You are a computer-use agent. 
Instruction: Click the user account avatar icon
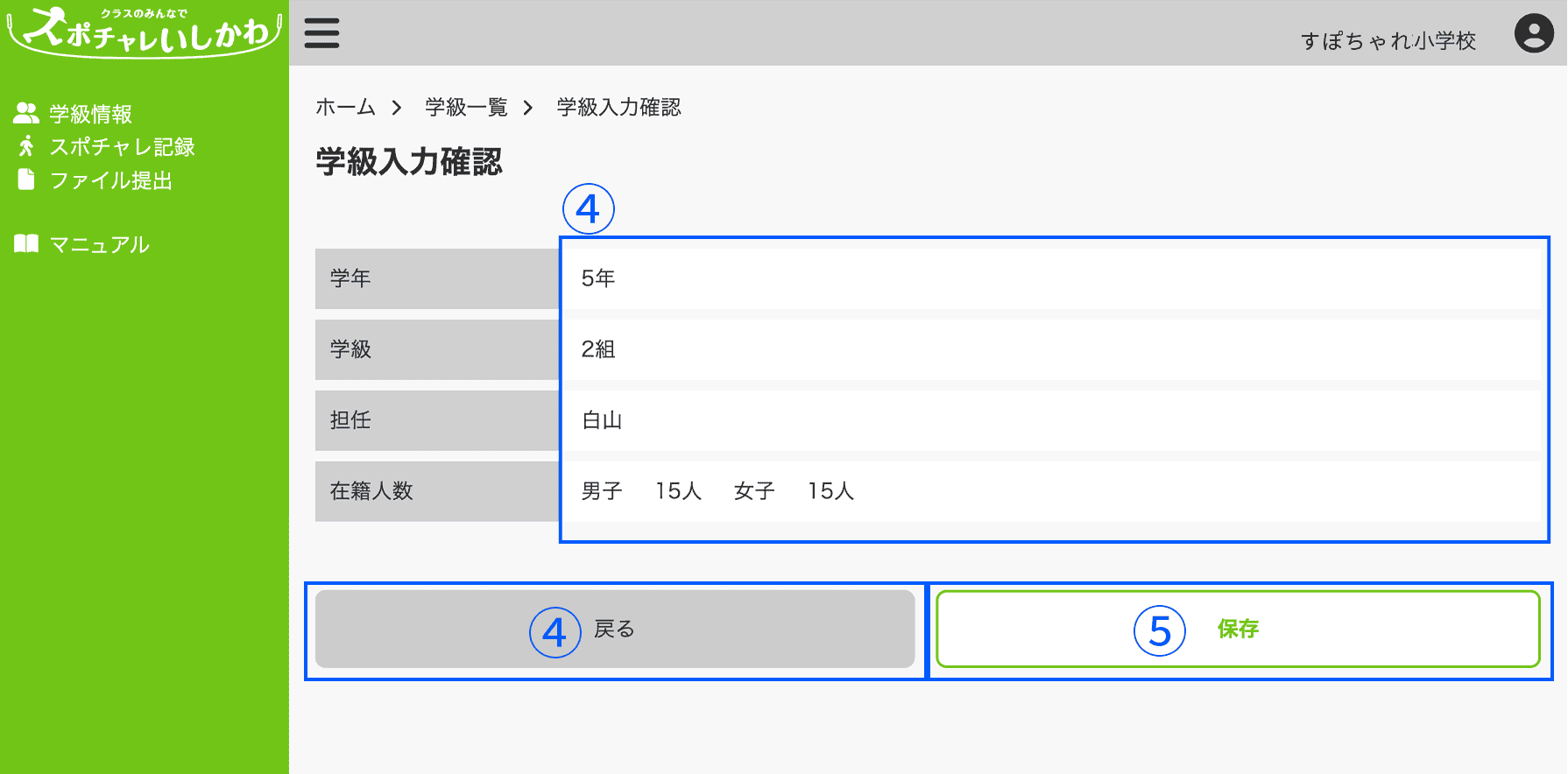tap(1534, 33)
